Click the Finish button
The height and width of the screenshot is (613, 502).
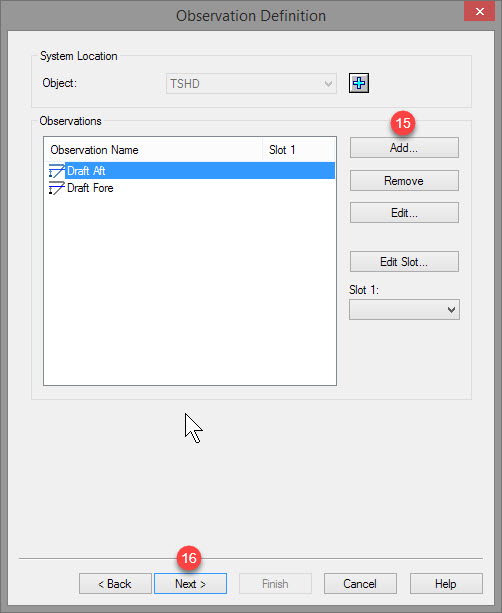pyautogui.click(x=275, y=584)
